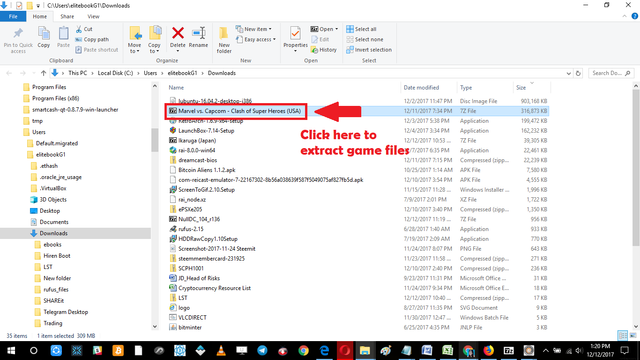This screenshot has width=640, height=360.
Task: Click the Edit button in Open group
Action: point(320,39)
